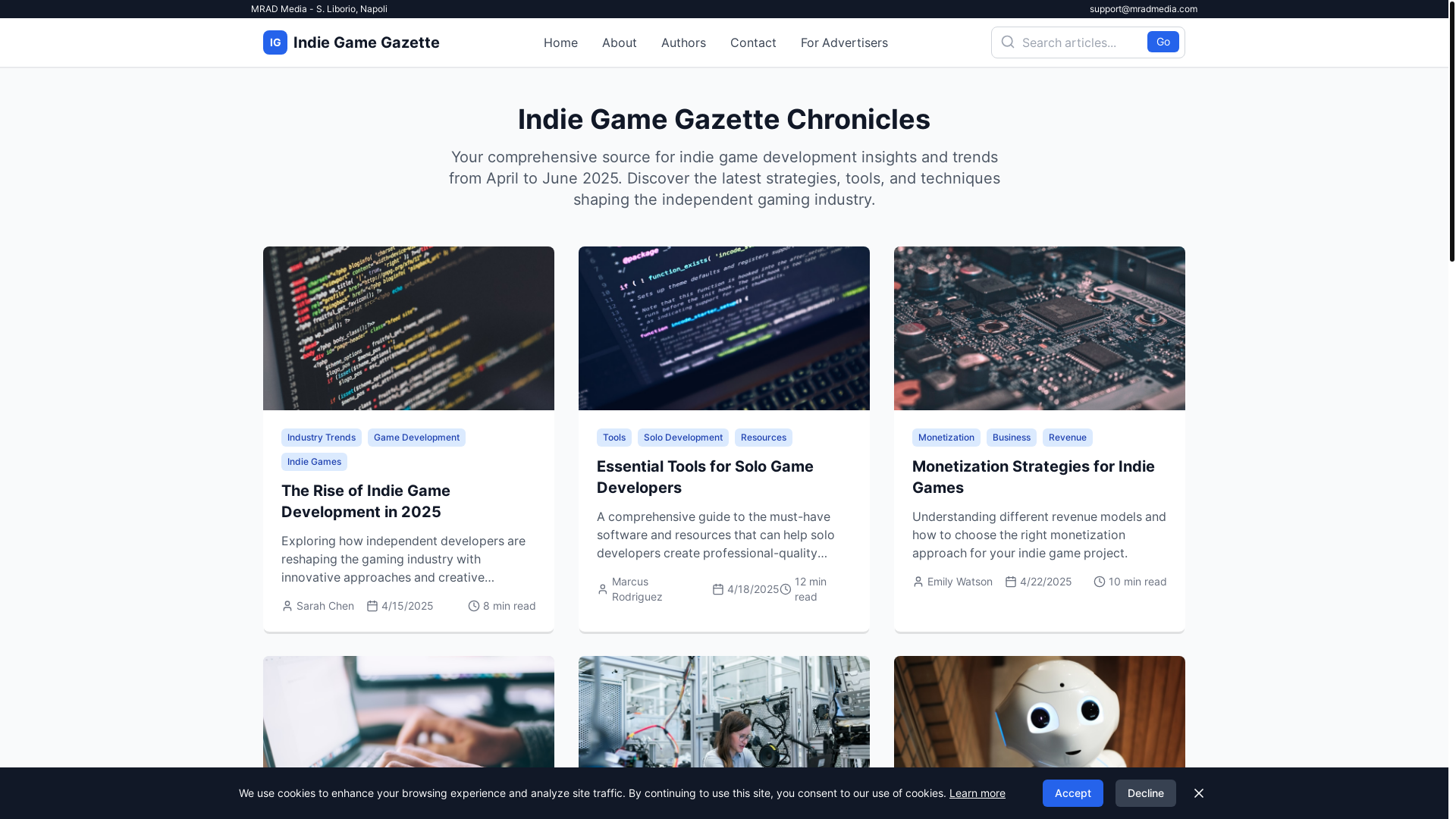Viewport: 1456px width, 819px height.
Task: Click the laptop code thumbnail of Essential Tools
Action: point(724,328)
